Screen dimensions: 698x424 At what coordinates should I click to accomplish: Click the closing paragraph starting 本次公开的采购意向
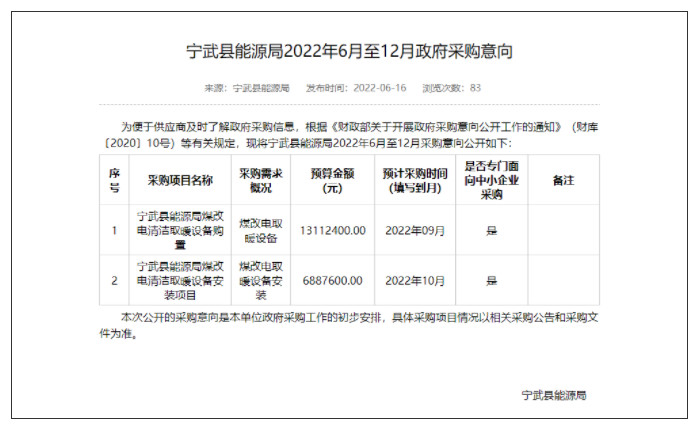(349, 326)
